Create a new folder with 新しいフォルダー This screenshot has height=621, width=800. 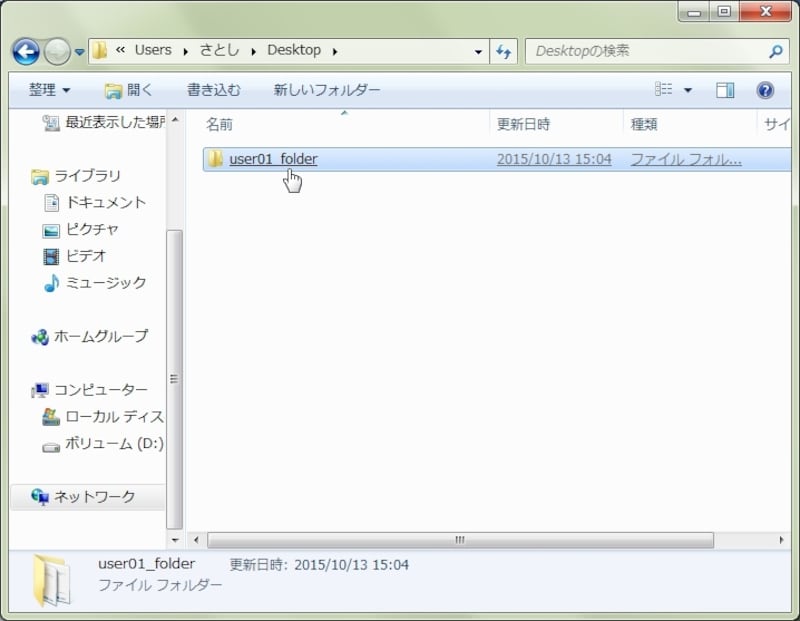327,90
